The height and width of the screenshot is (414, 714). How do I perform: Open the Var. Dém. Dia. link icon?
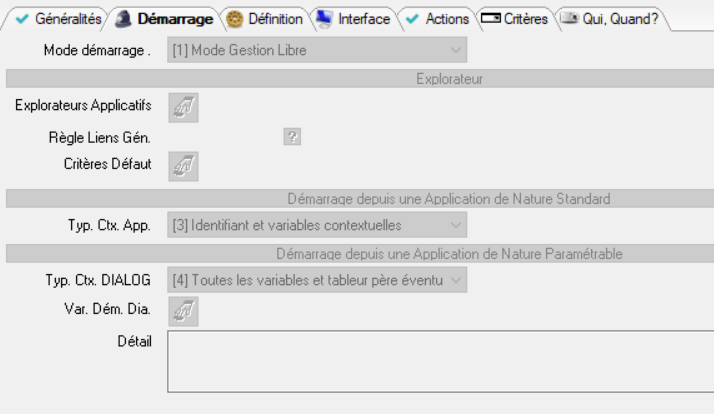click(183, 311)
